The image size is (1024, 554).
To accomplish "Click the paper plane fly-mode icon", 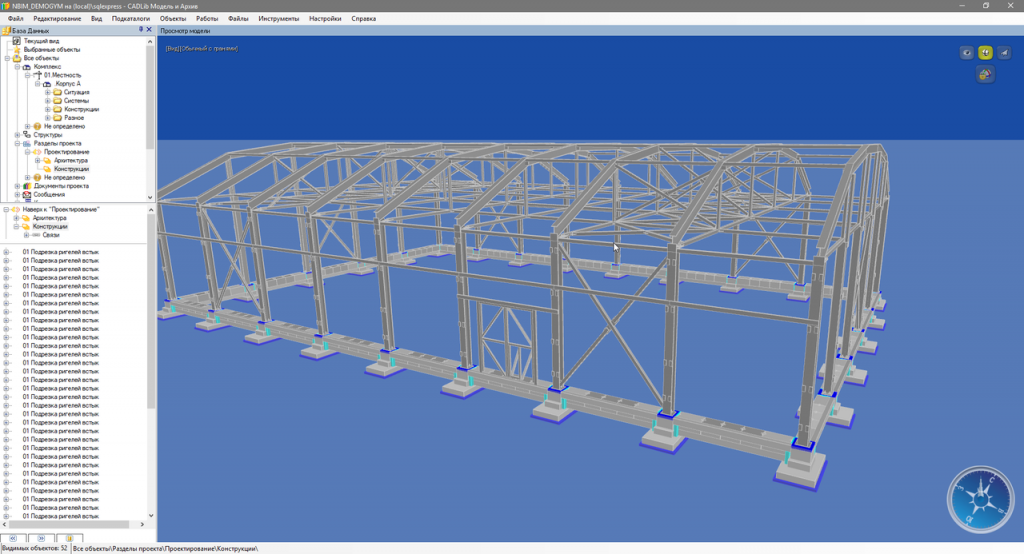I will 1004,53.
